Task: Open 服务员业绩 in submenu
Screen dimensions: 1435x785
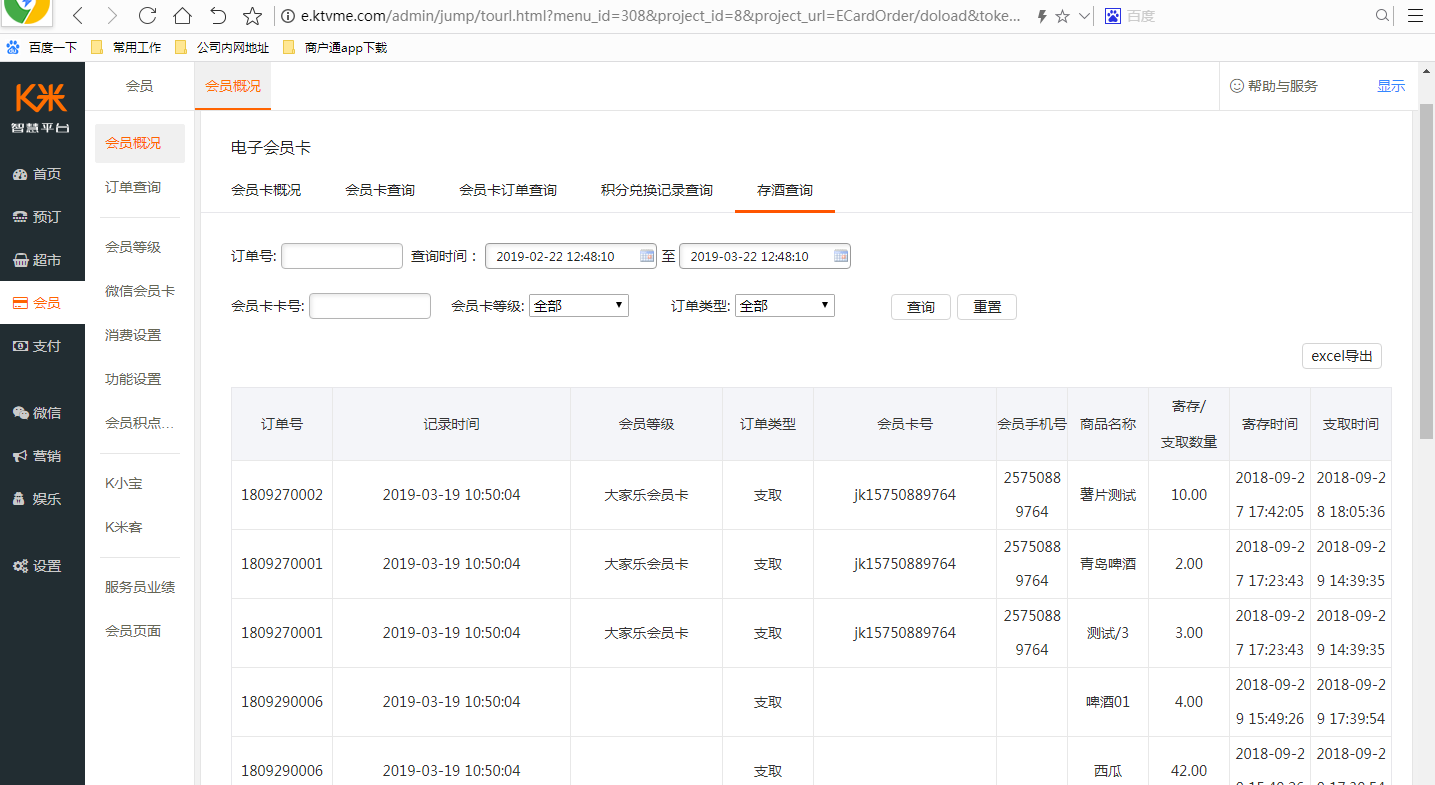Action: coord(140,587)
